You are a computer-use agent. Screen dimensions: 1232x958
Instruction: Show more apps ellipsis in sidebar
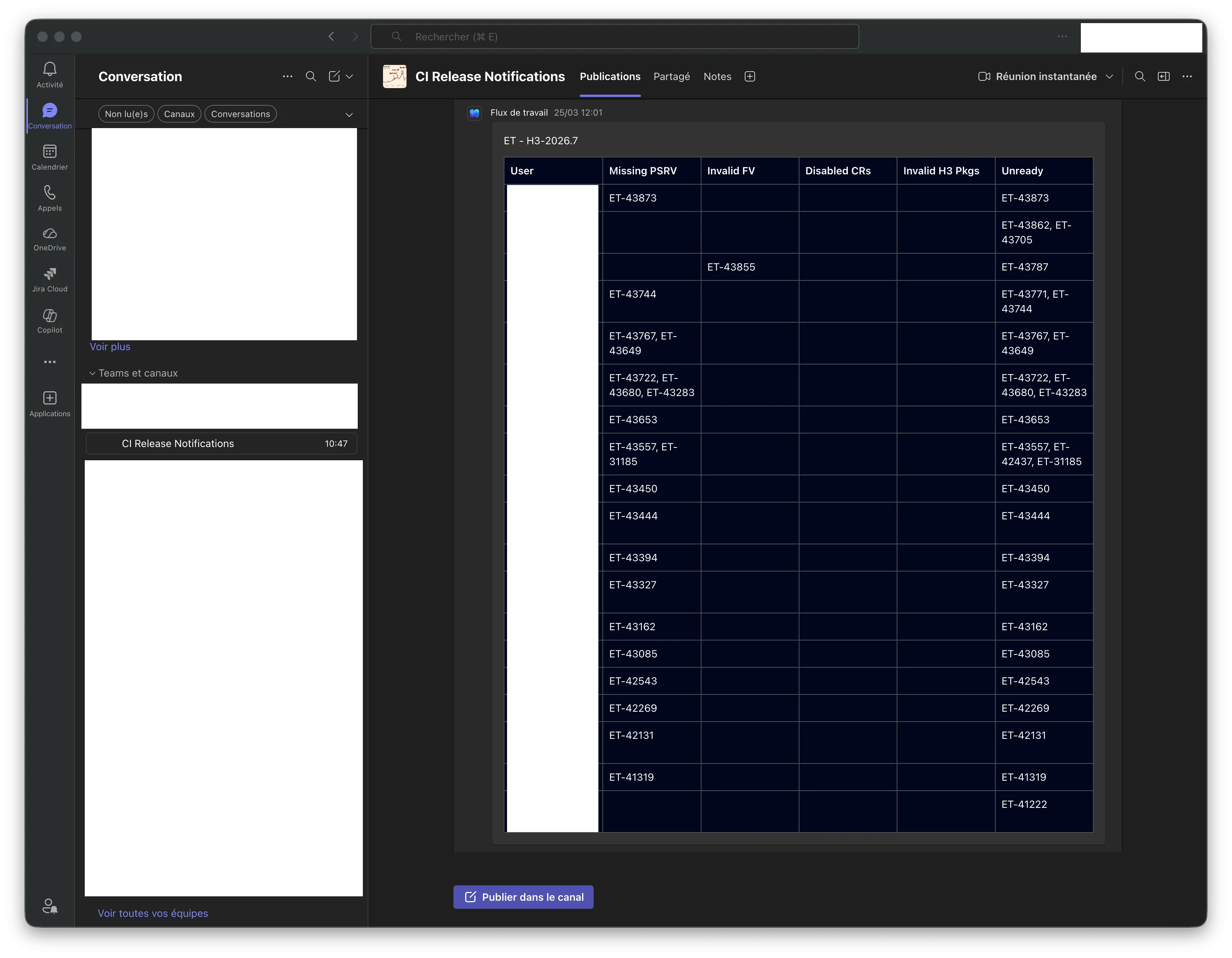tap(50, 362)
